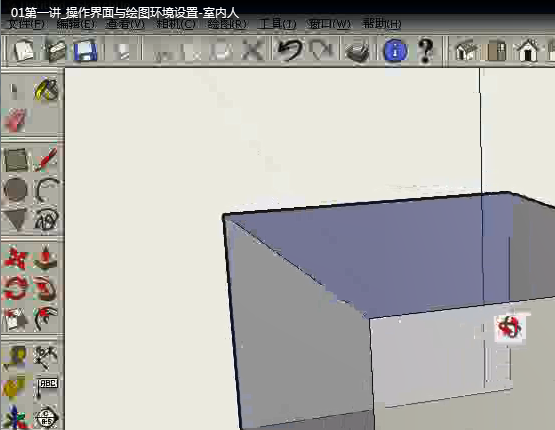Image resolution: width=555 pixels, height=430 pixels.
Task: Select the Section Plane tool
Action: 46,417
